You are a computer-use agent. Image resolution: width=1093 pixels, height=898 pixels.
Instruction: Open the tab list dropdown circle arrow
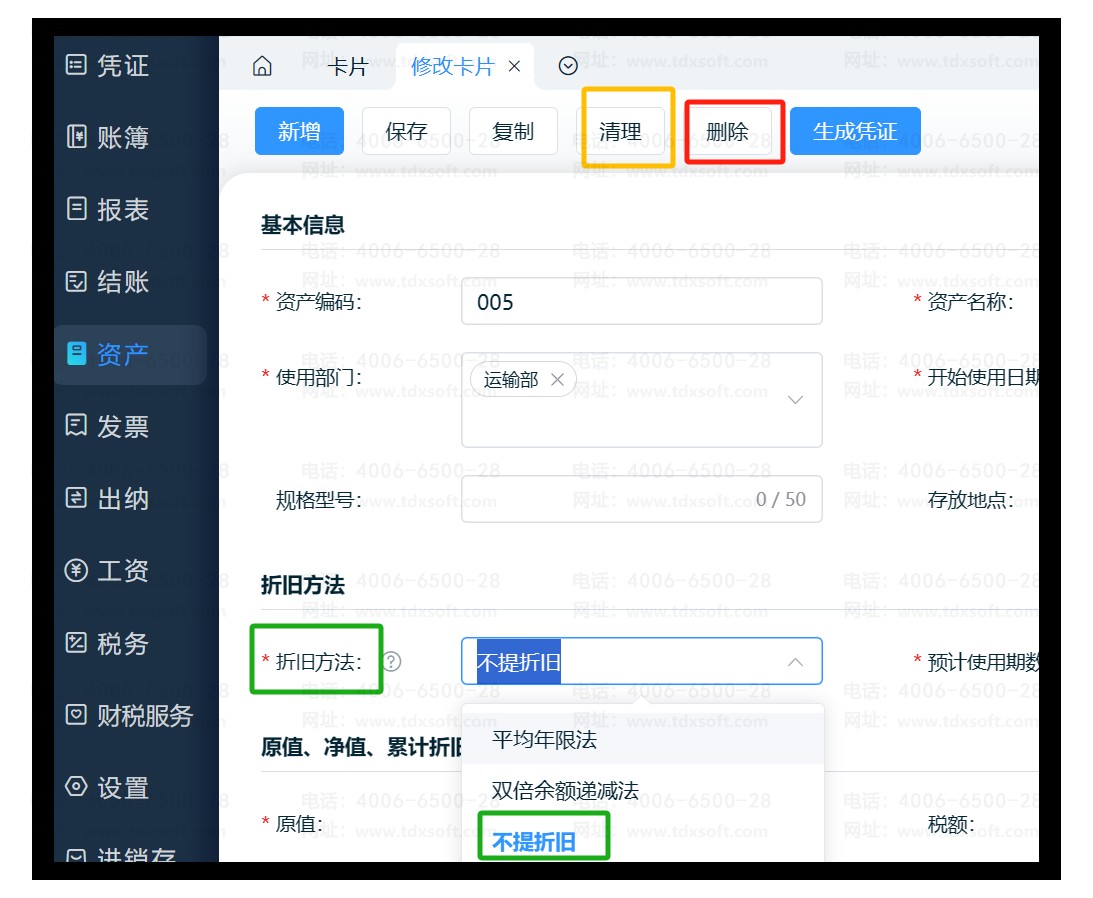[x=568, y=67]
